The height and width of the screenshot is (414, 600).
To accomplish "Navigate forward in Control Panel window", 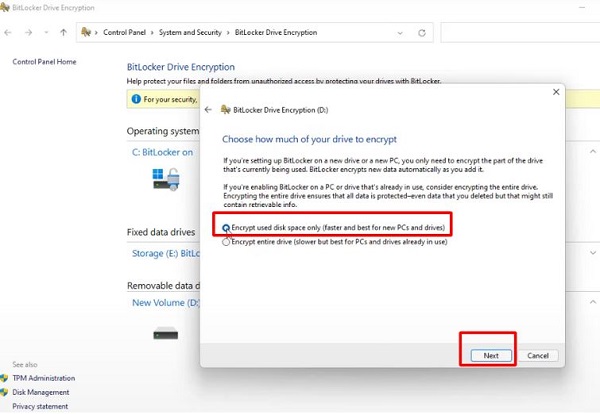I will tap(29, 33).
